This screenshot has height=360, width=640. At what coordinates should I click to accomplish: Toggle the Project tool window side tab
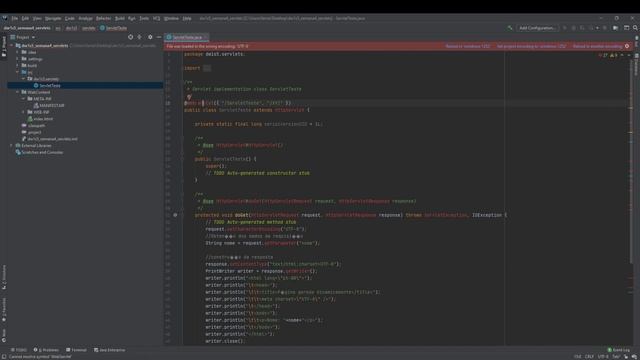coord(4,46)
